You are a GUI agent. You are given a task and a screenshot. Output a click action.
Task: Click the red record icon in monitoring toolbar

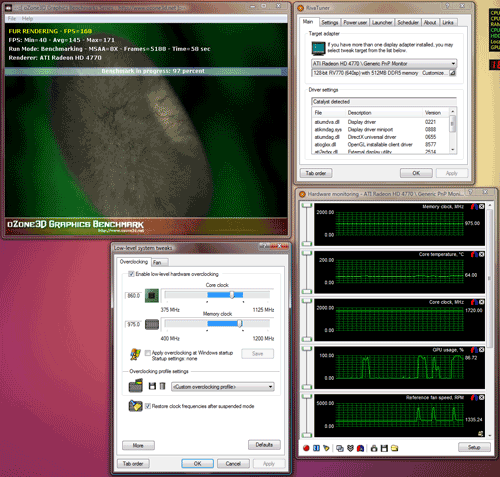coord(306,448)
